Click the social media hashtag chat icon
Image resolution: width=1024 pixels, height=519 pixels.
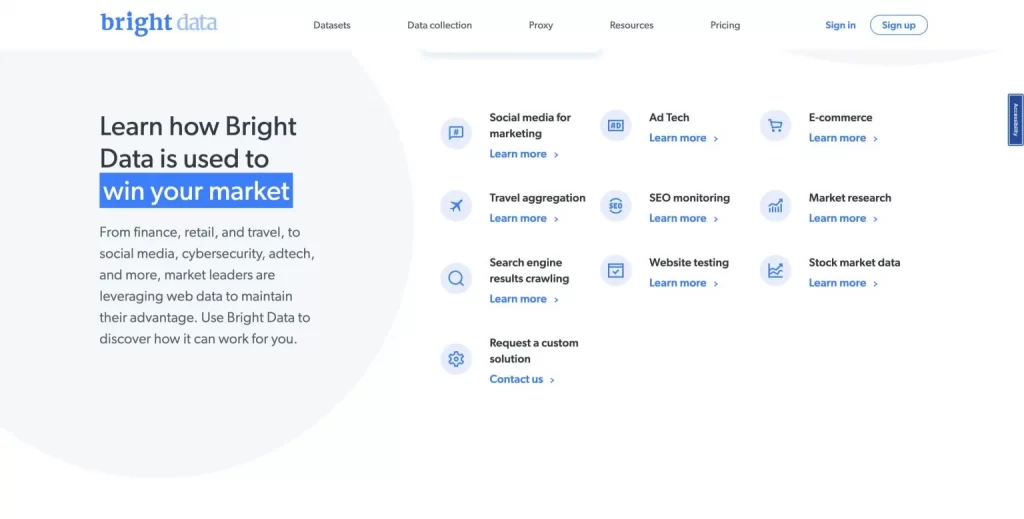point(456,133)
